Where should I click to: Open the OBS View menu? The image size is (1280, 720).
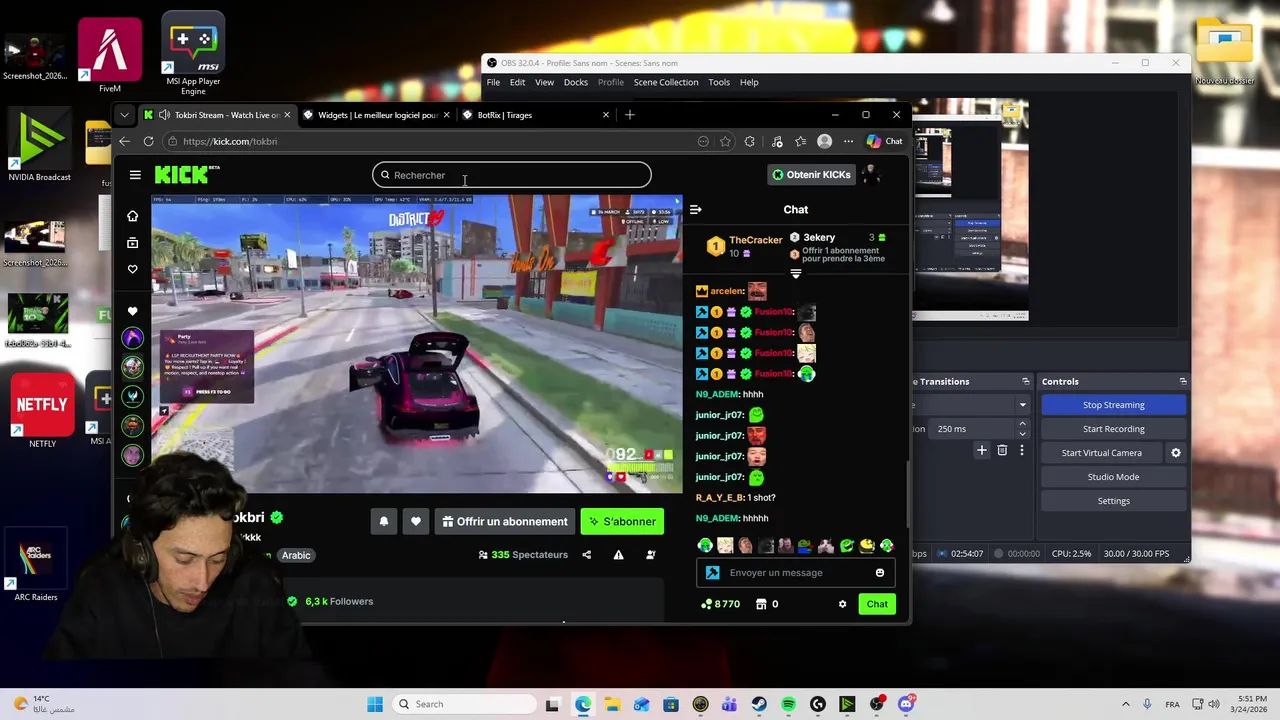544,82
